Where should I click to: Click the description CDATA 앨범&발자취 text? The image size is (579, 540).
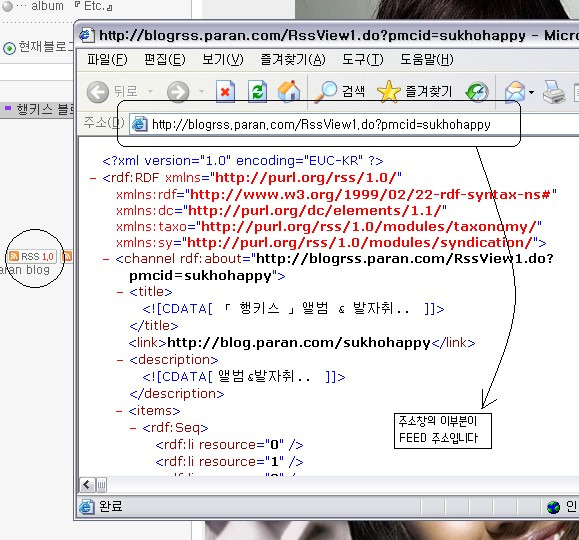244,377
